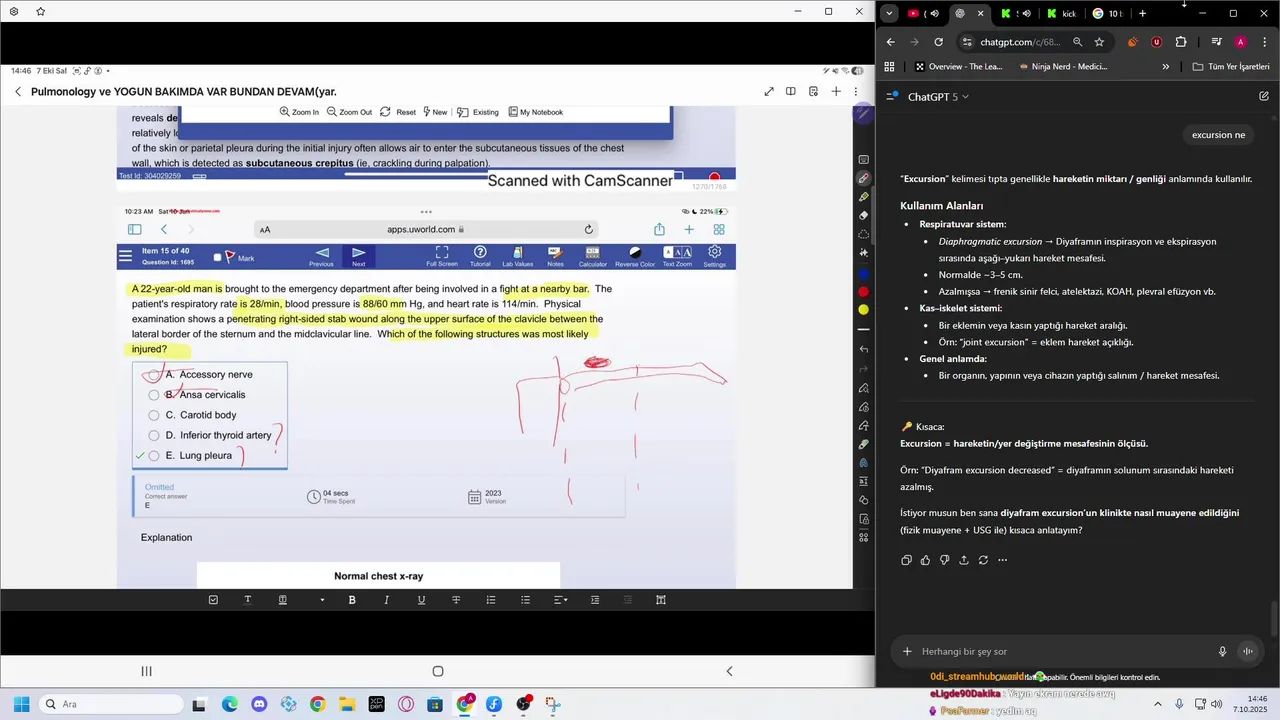Open Overview - The Lea... bookmark
The height and width of the screenshot is (720, 1280).
[x=958, y=67]
